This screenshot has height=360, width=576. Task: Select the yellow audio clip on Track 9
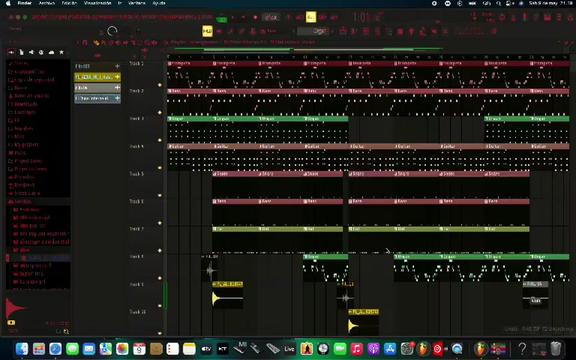[x=227, y=296]
